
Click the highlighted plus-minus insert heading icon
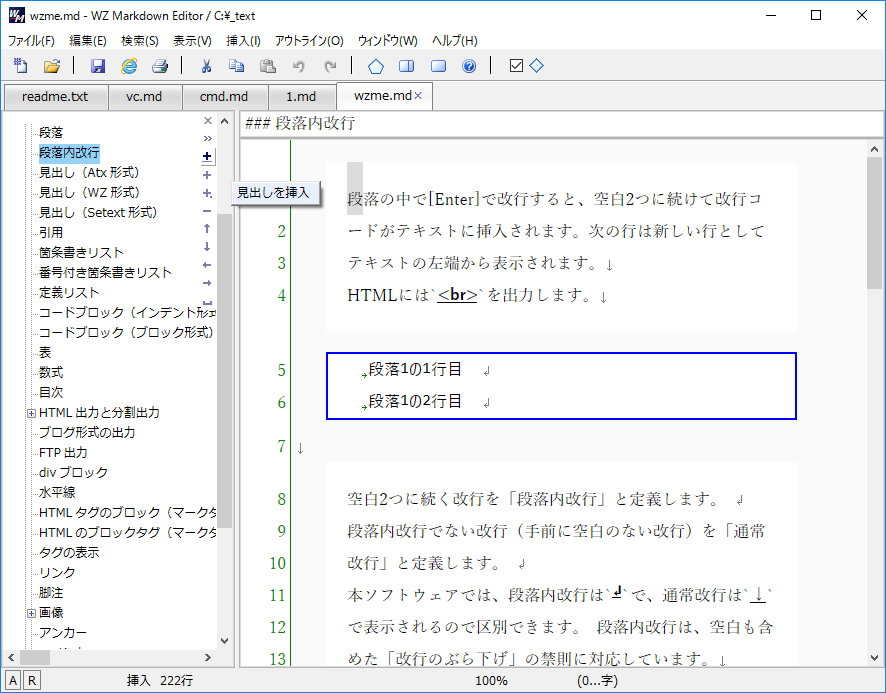(207, 157)
